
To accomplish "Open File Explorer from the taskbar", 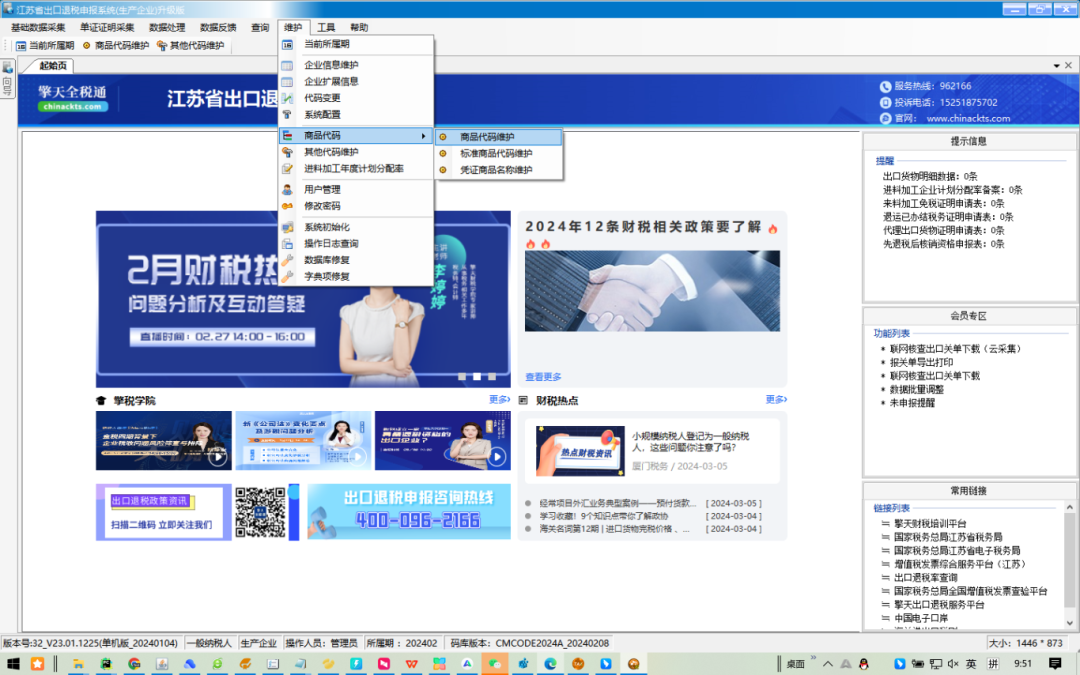I will coord(79,664).
